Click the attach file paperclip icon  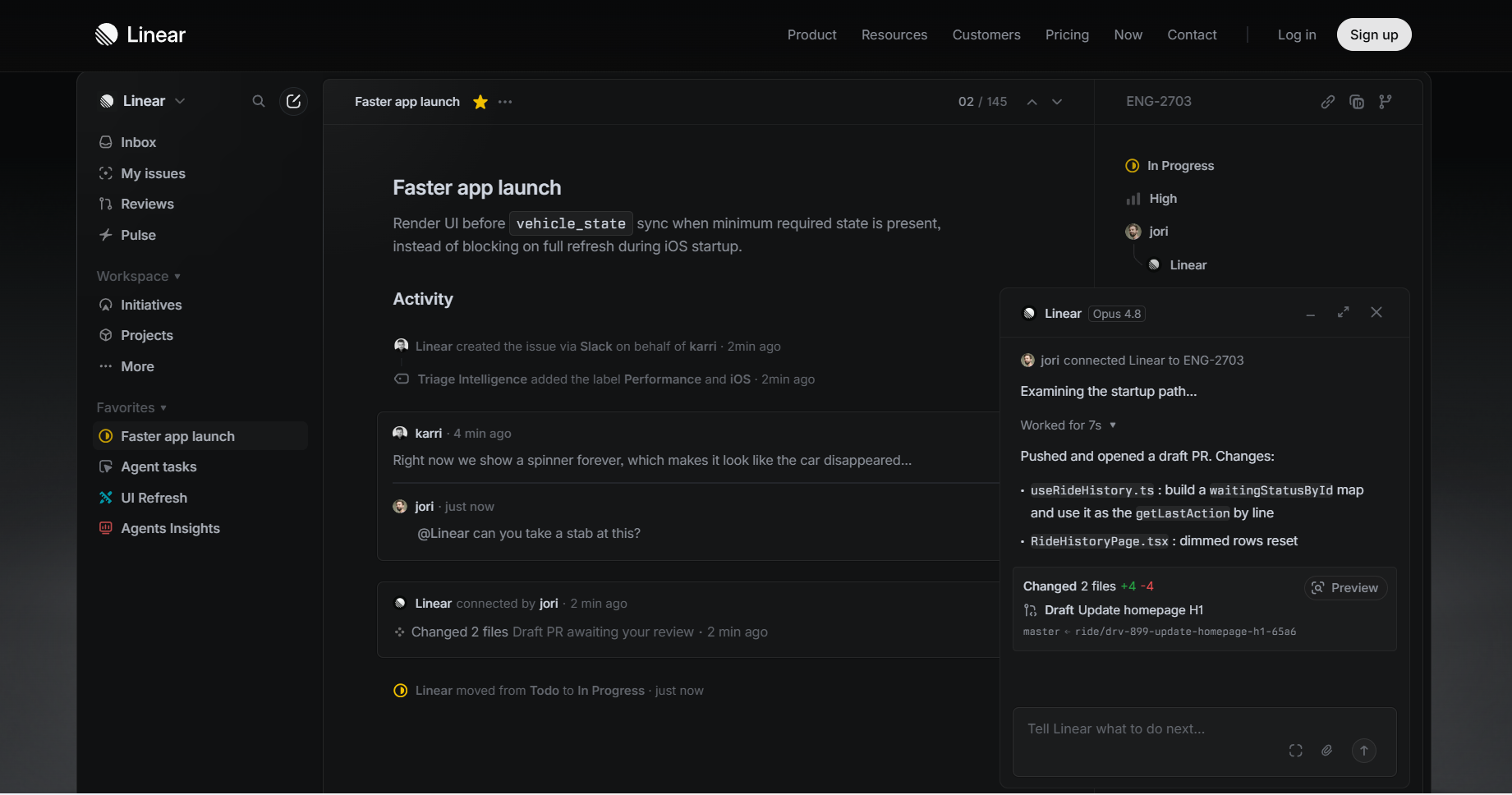tap(1326, 750)
